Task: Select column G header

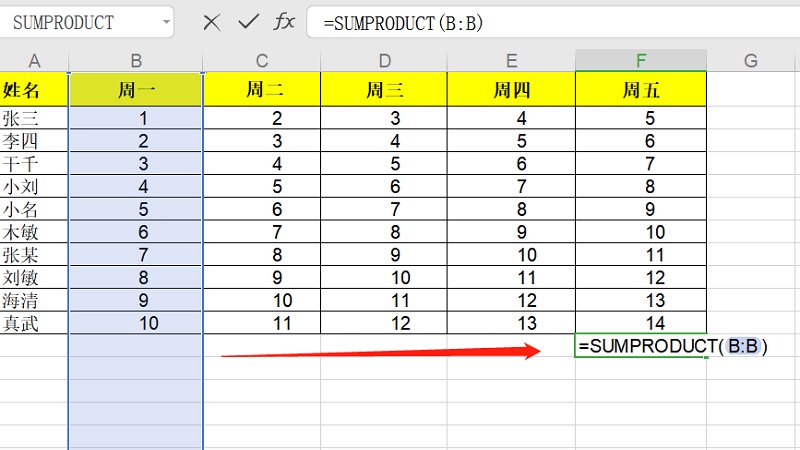Action: click(751, 60)
